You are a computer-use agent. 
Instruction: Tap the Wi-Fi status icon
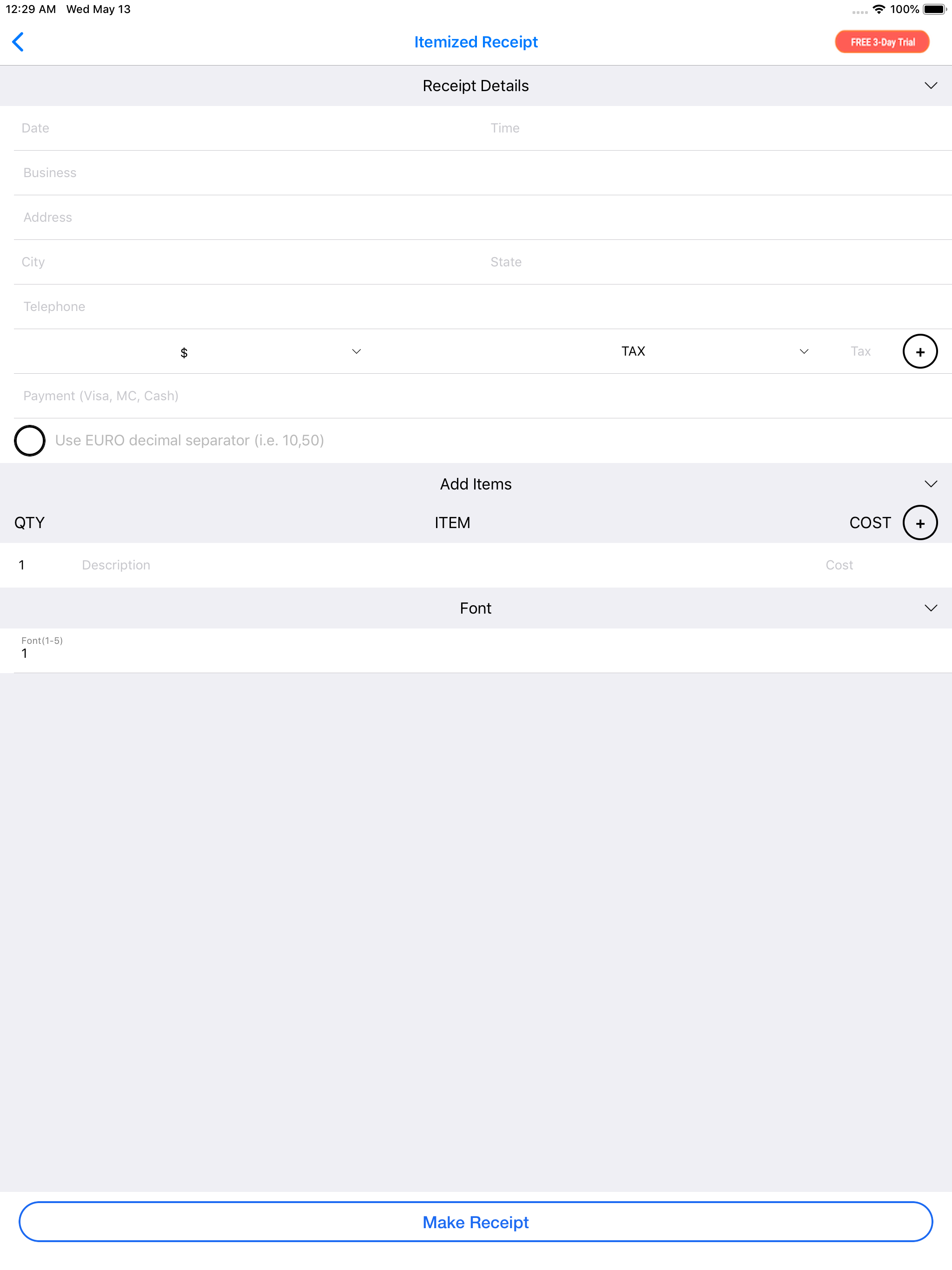click(x=878, y=9)
